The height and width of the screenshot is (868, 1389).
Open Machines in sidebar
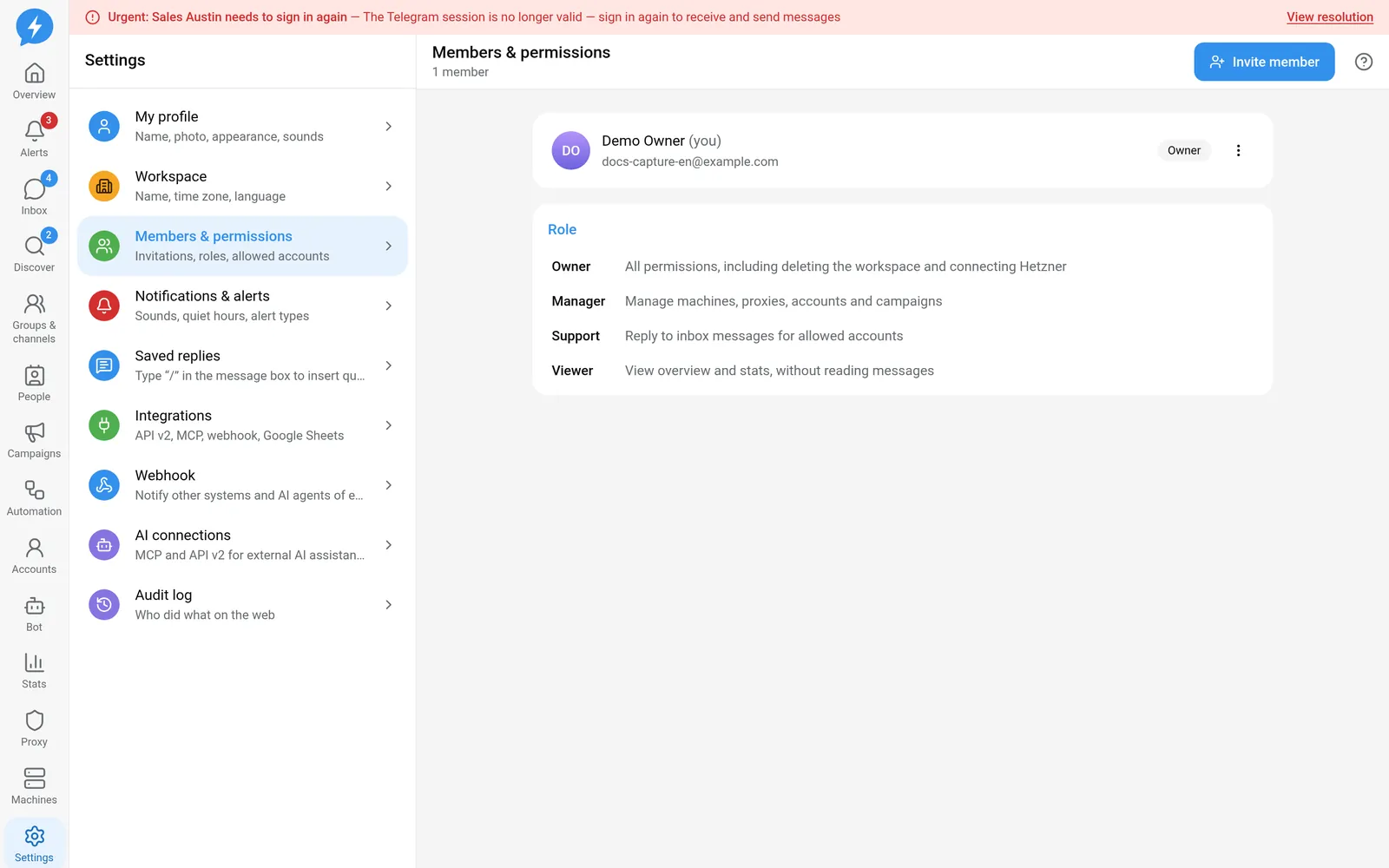click(34, 787)
